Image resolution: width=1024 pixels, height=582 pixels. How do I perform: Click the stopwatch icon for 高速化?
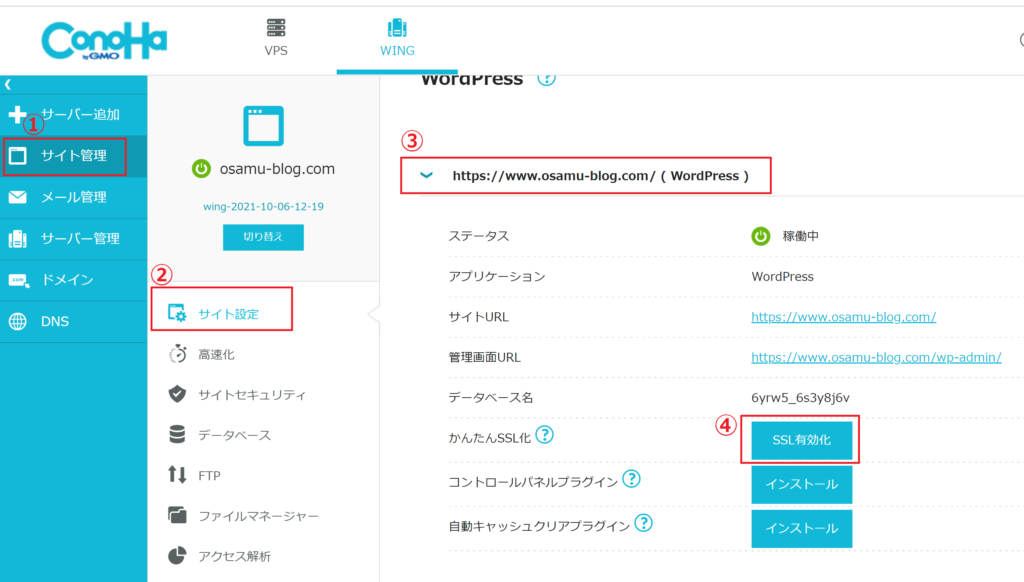point(177,354)
